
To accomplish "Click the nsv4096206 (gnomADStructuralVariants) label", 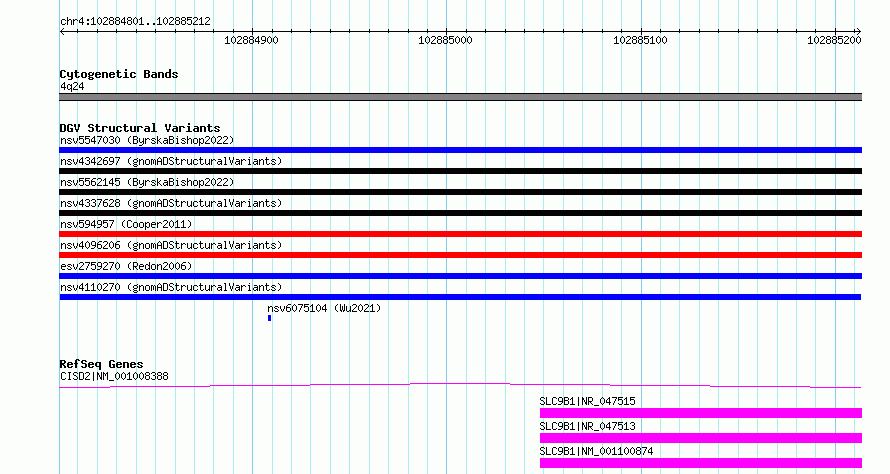I will click(x=171, y=245).
